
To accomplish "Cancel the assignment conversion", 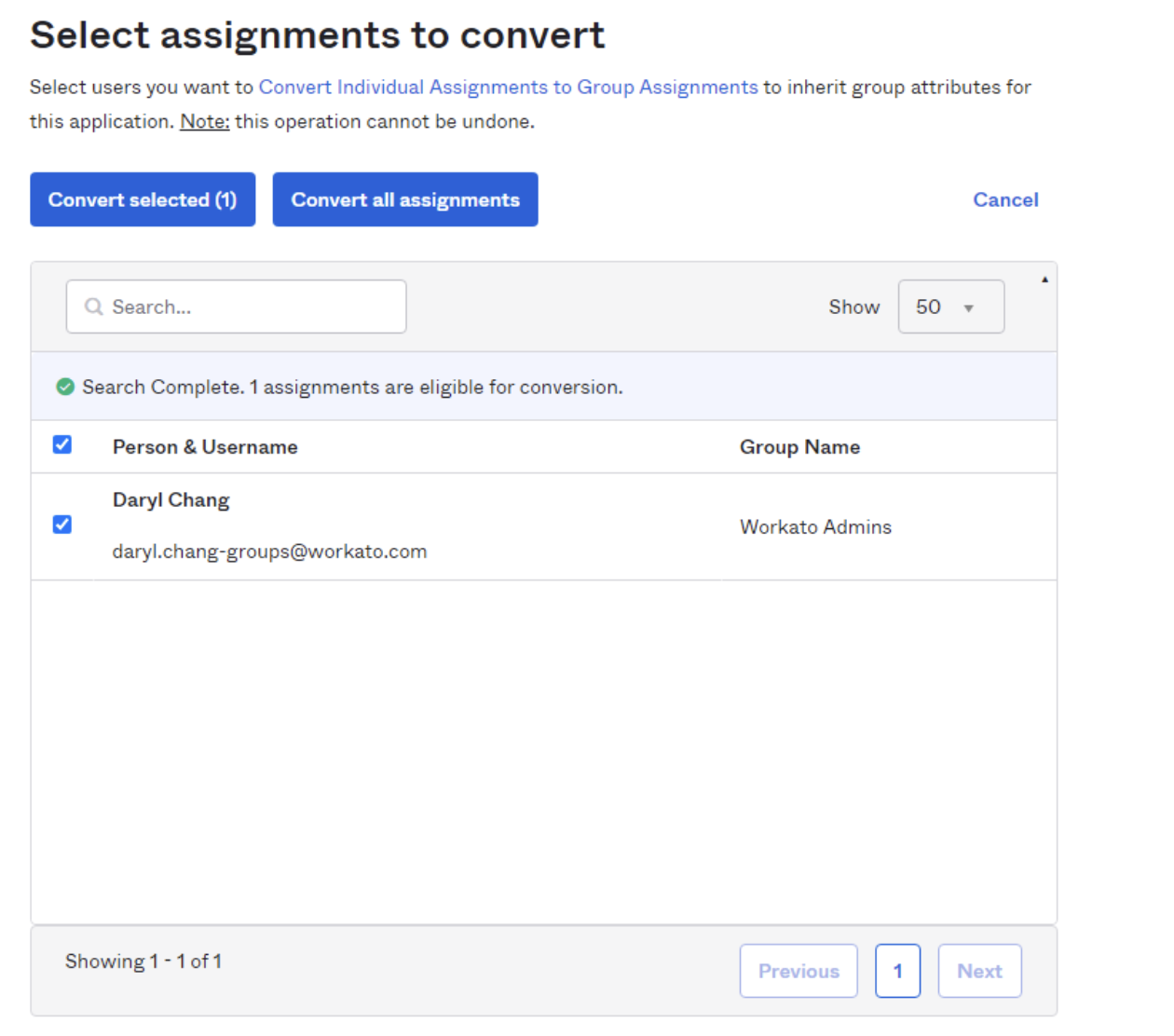I will point(1004,199).
